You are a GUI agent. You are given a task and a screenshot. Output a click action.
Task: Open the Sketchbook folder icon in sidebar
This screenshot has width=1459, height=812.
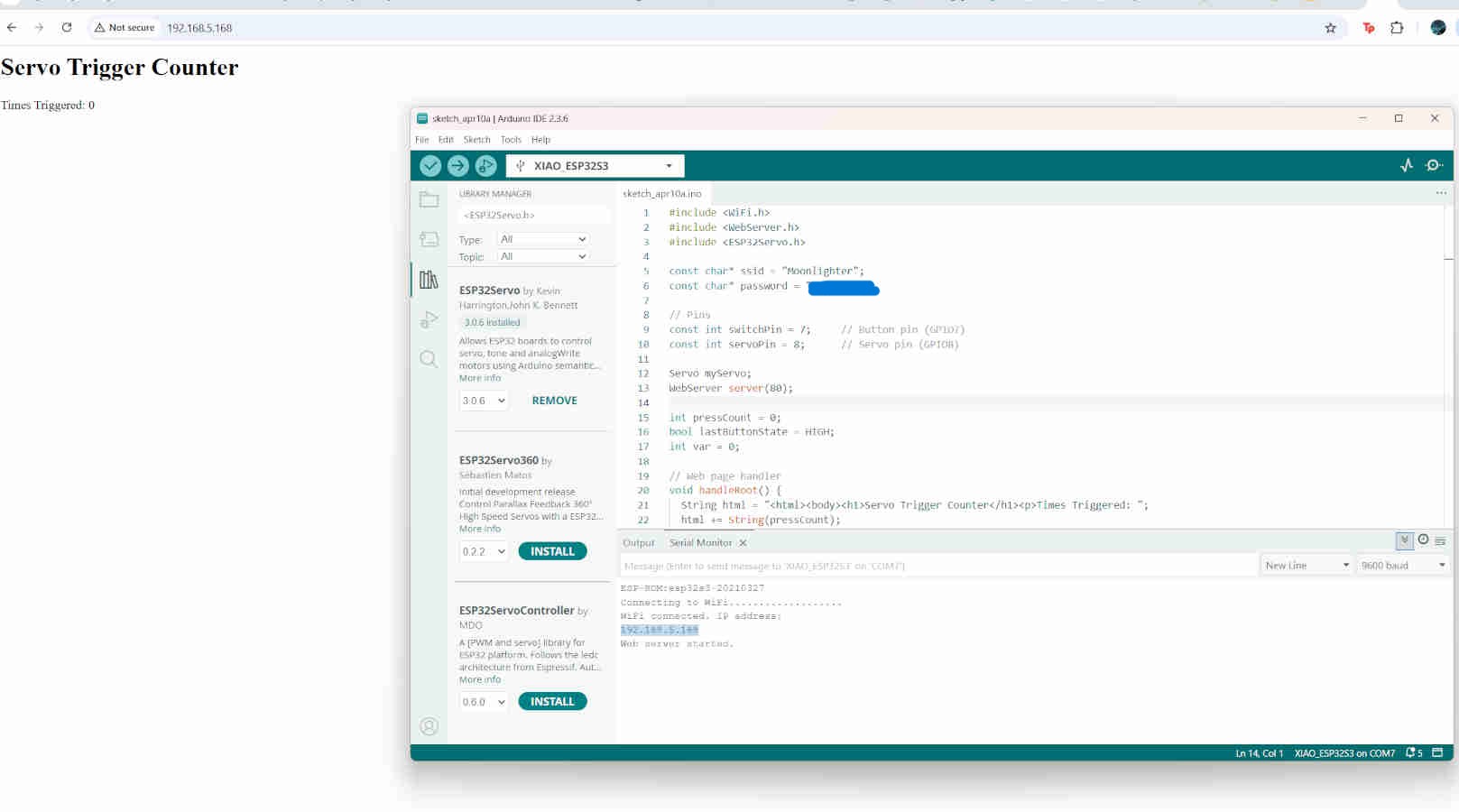[429, 199]
